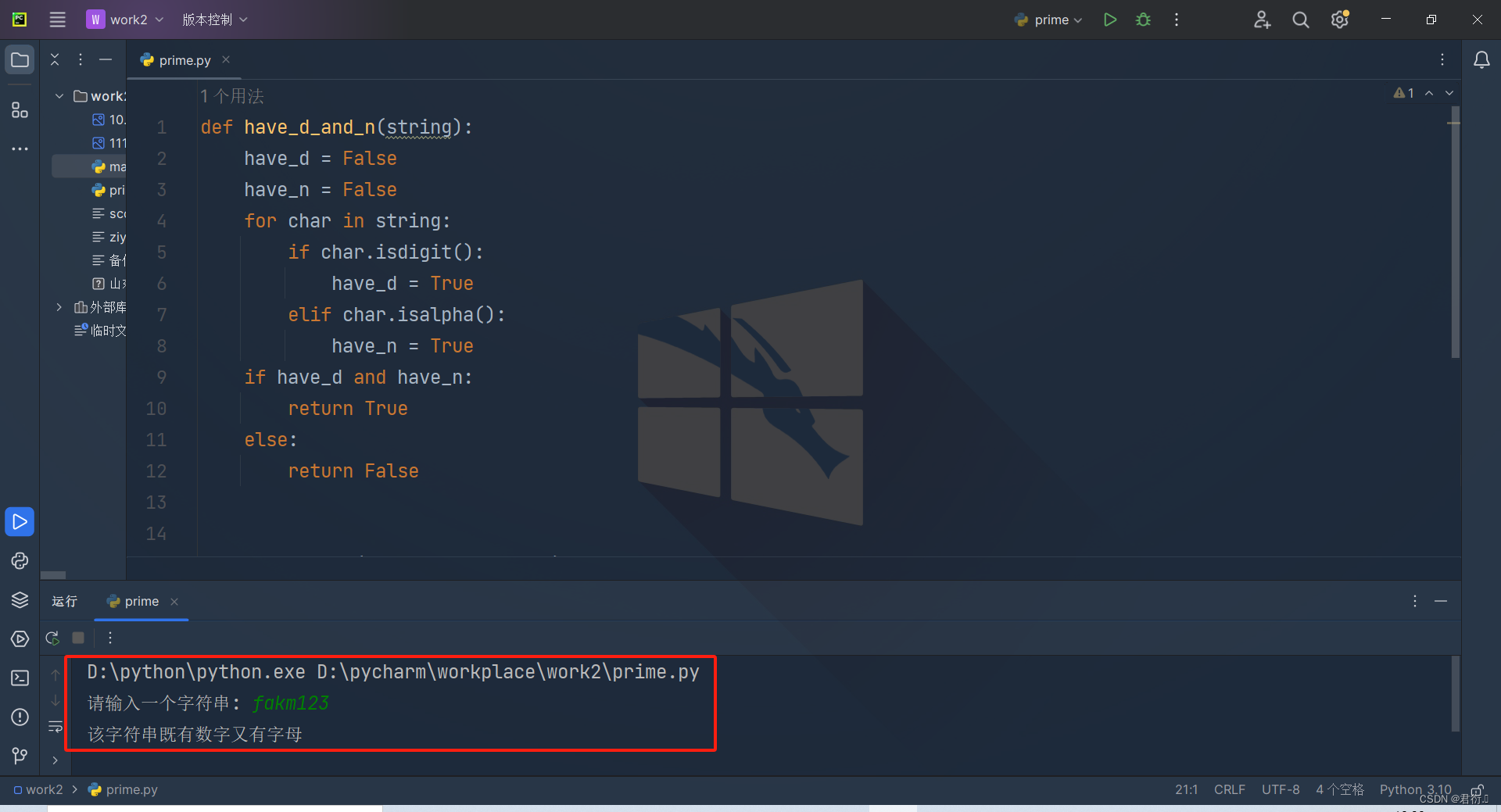The width and height of the screenshot is (1501, 812).
Task: Open the notifications bell
Action: coord(1481,60)
